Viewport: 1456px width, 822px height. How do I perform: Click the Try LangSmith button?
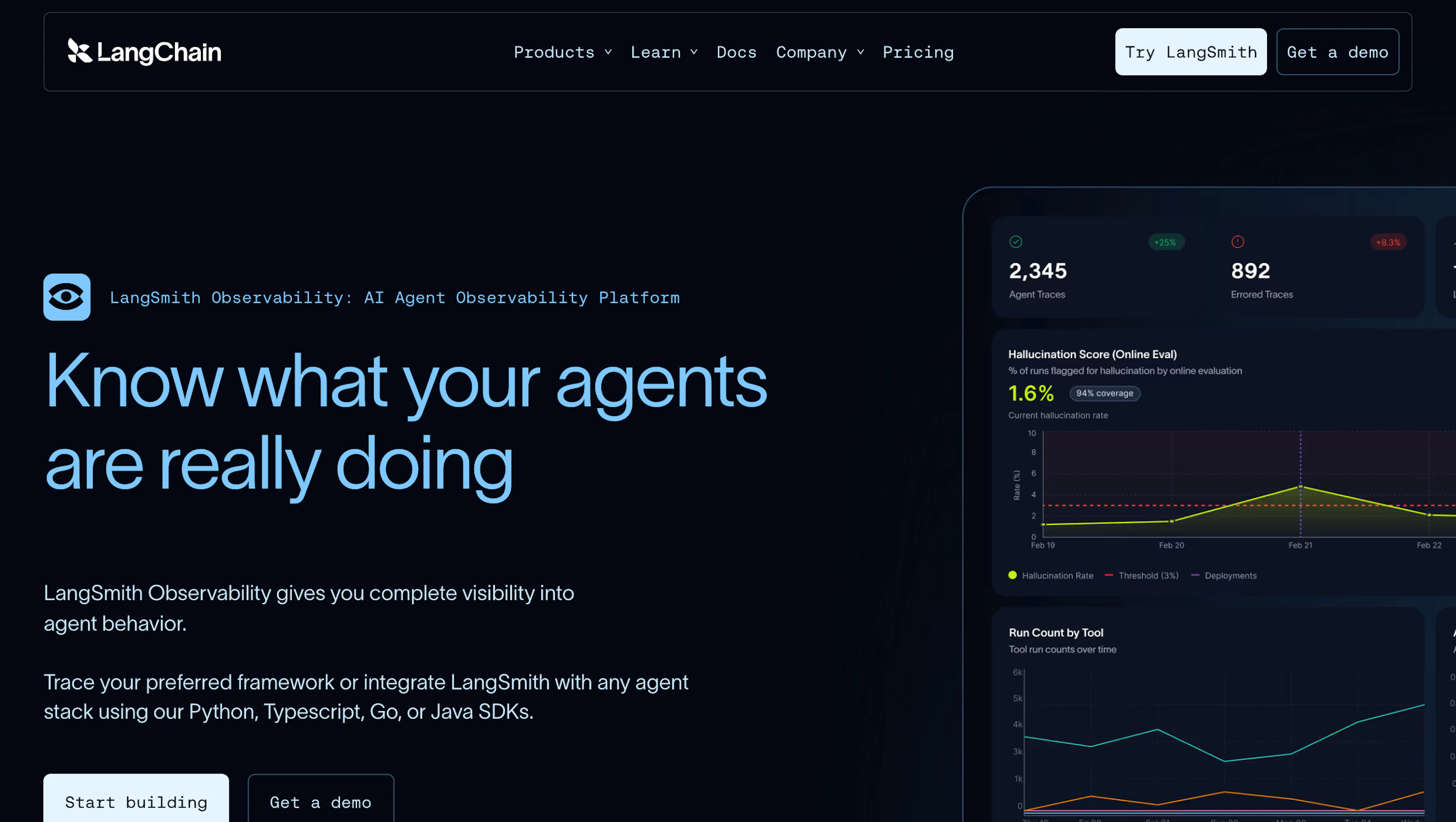coord(1190,52)
